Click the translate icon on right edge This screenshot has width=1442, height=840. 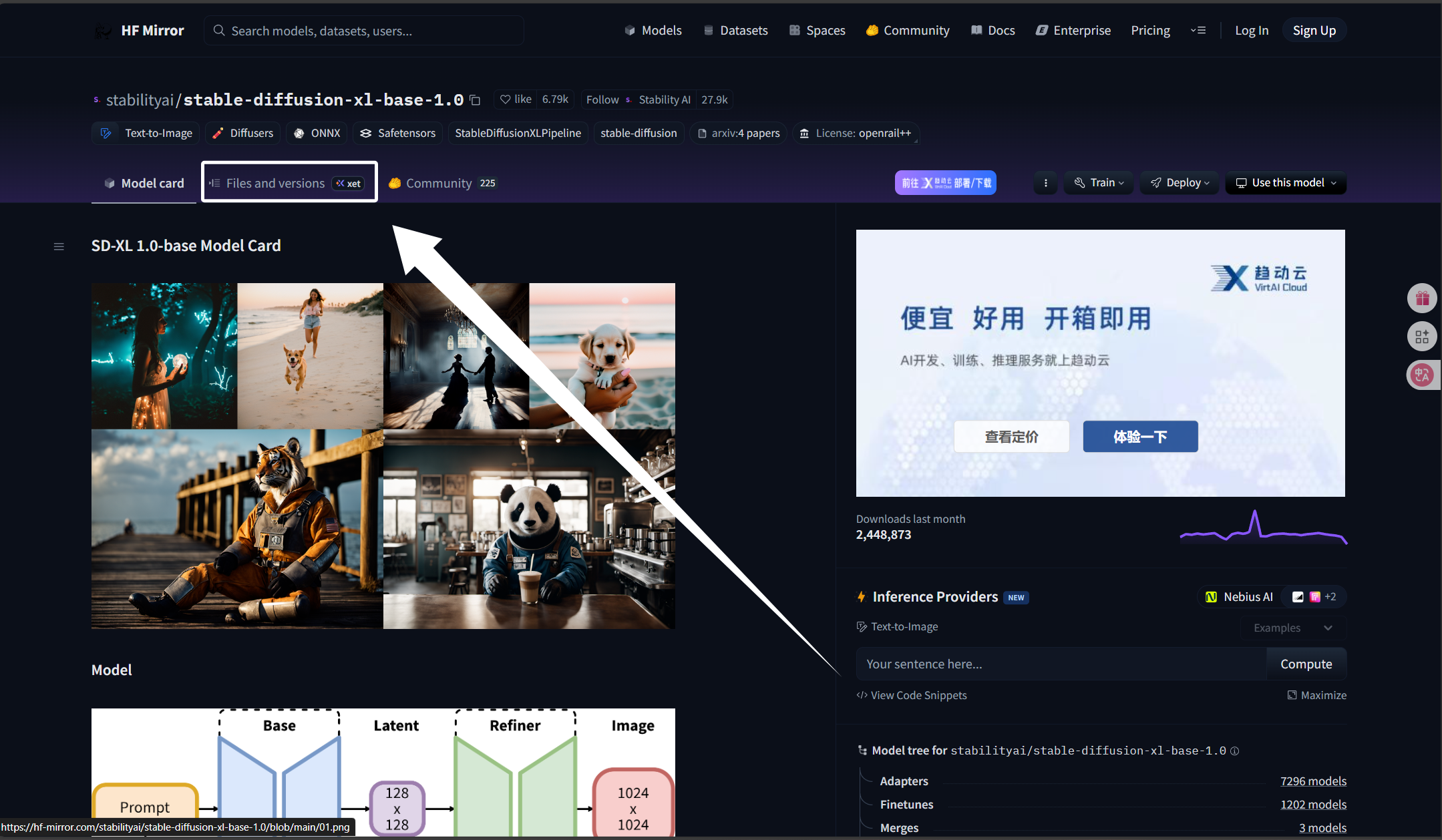1422,375
